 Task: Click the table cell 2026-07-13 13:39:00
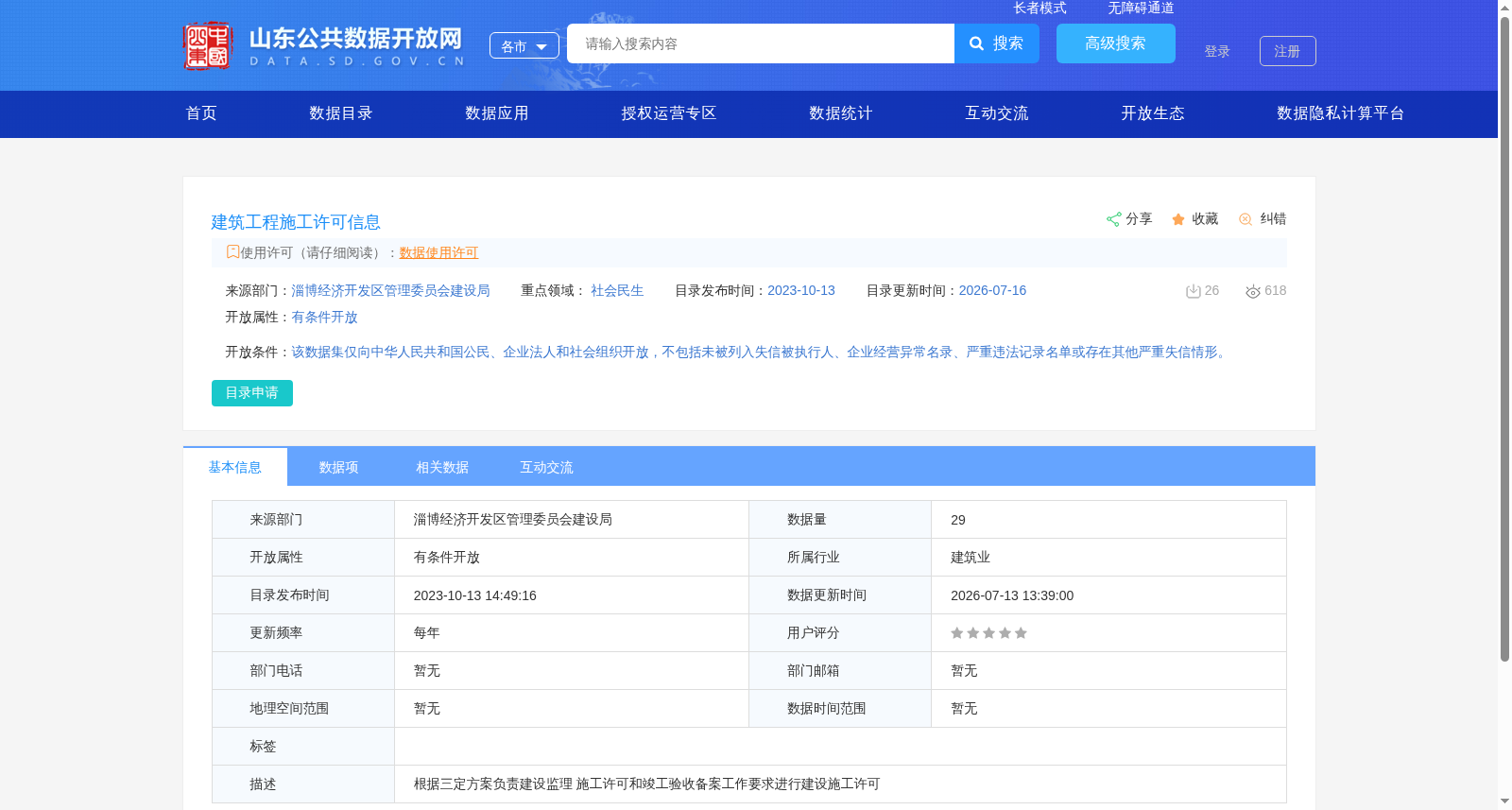coord(1012,595)
